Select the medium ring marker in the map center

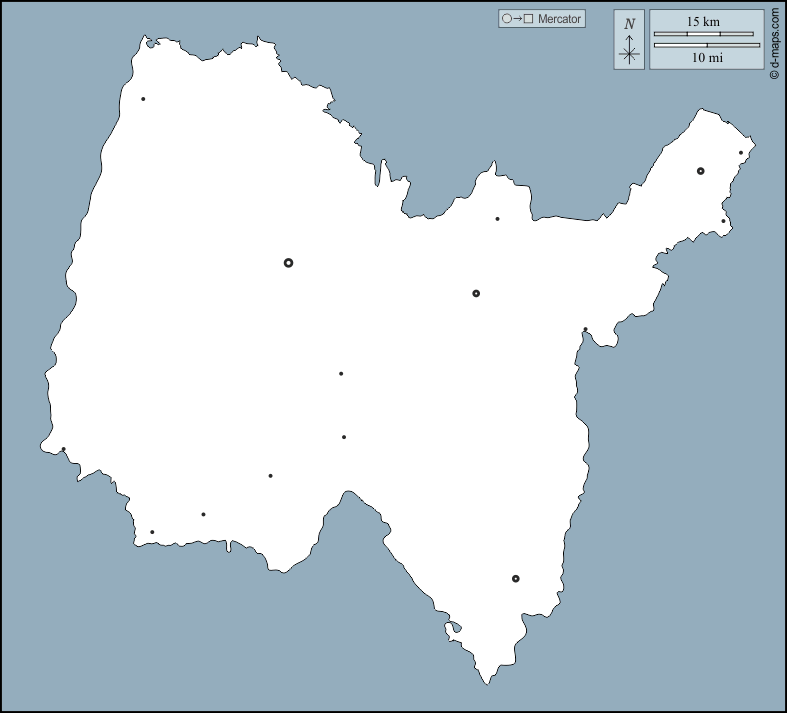point(476,293)
